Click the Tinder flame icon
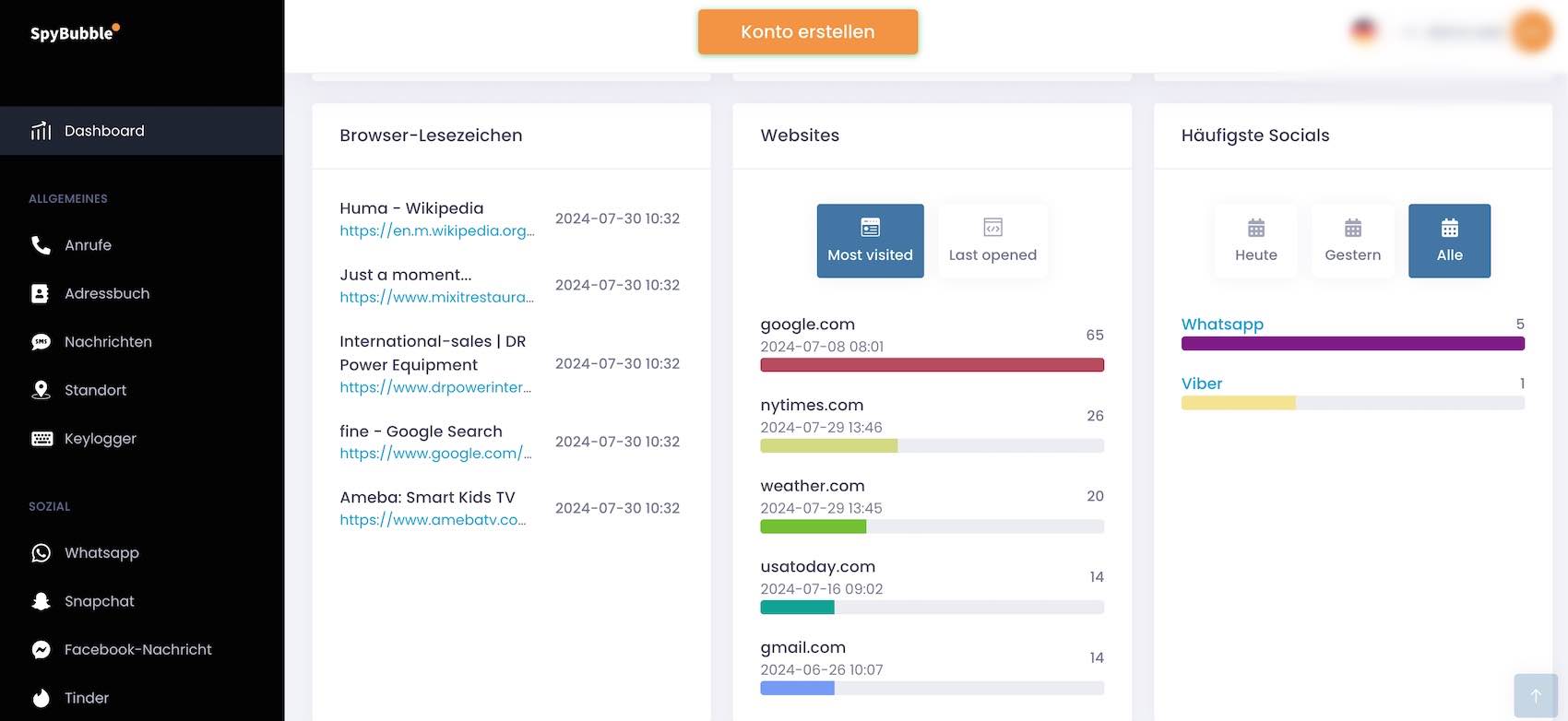Screen dimensions: 1568x721 click(x=42, y=698)
